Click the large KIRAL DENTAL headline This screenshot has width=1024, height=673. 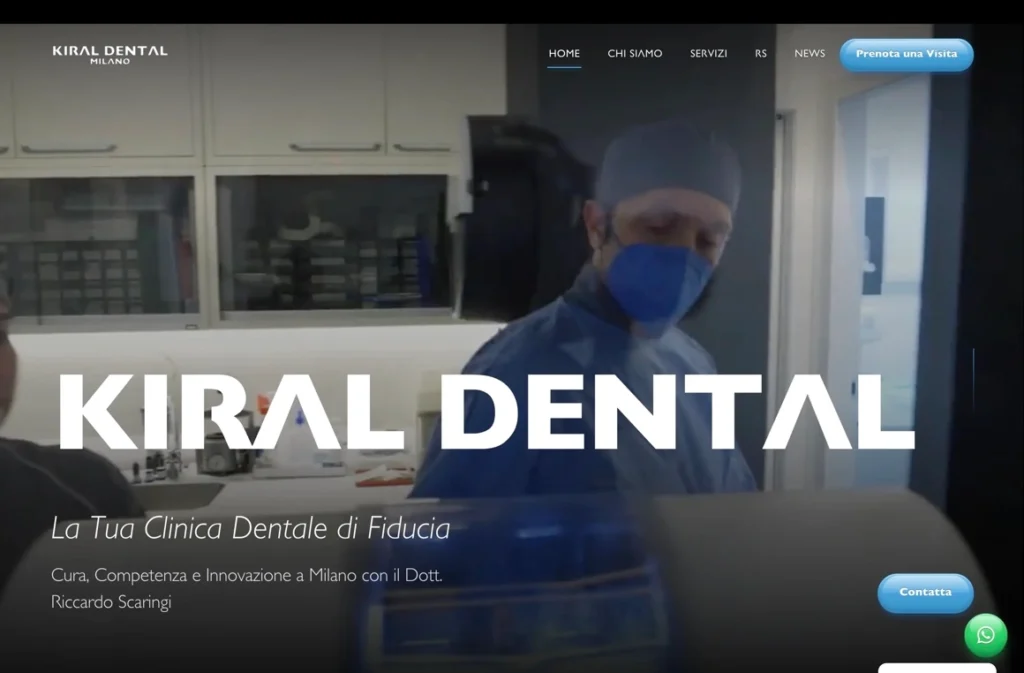click(x=487, y=412)
